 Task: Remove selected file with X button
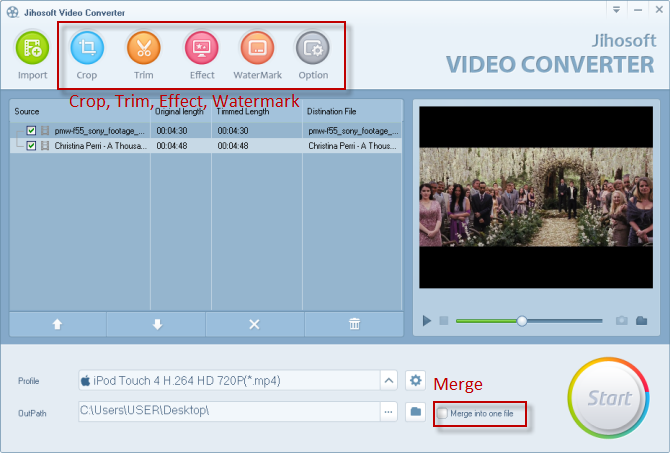254,324
